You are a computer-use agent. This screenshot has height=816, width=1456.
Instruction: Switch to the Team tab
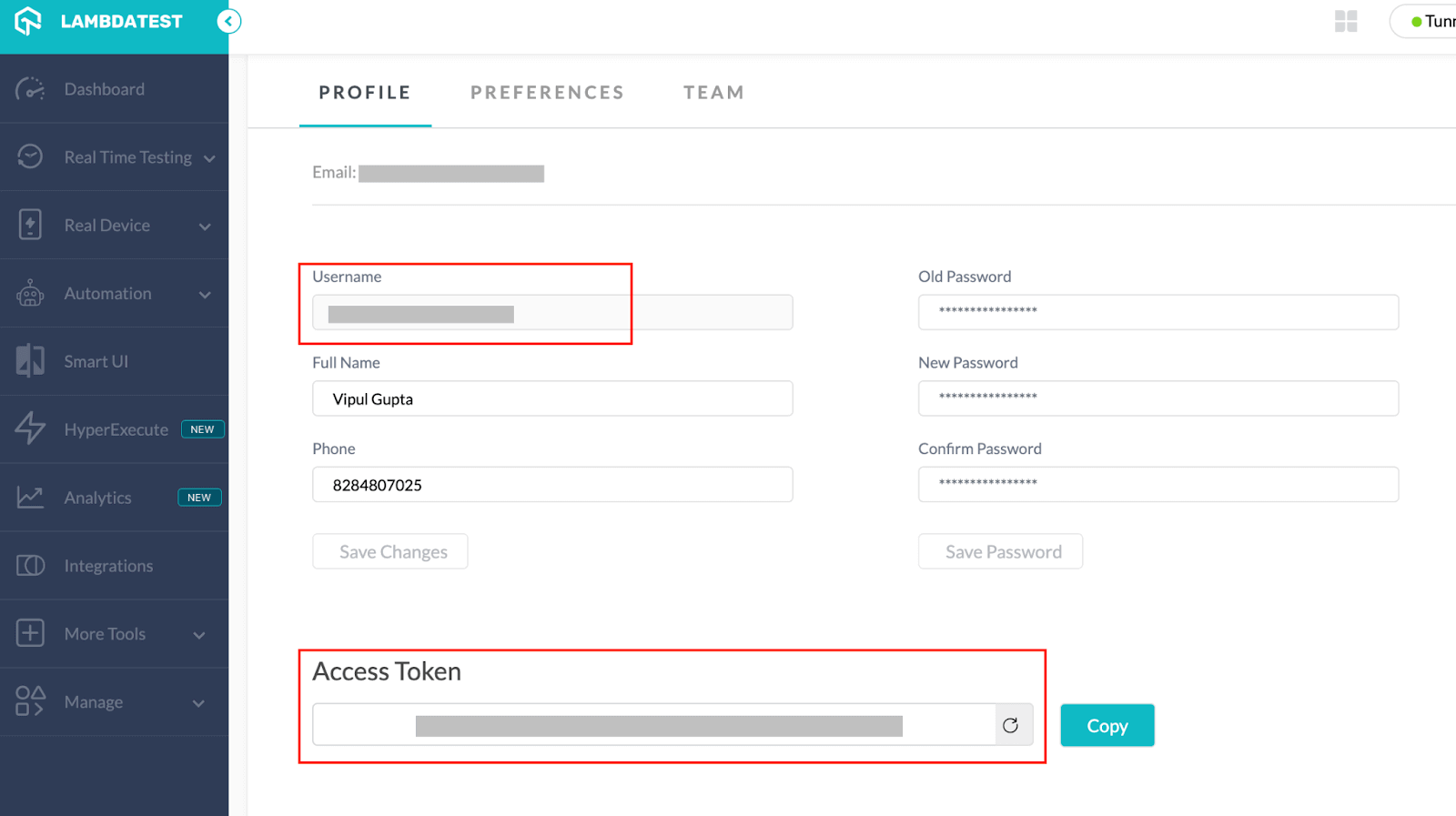click(x=714, y=92)
